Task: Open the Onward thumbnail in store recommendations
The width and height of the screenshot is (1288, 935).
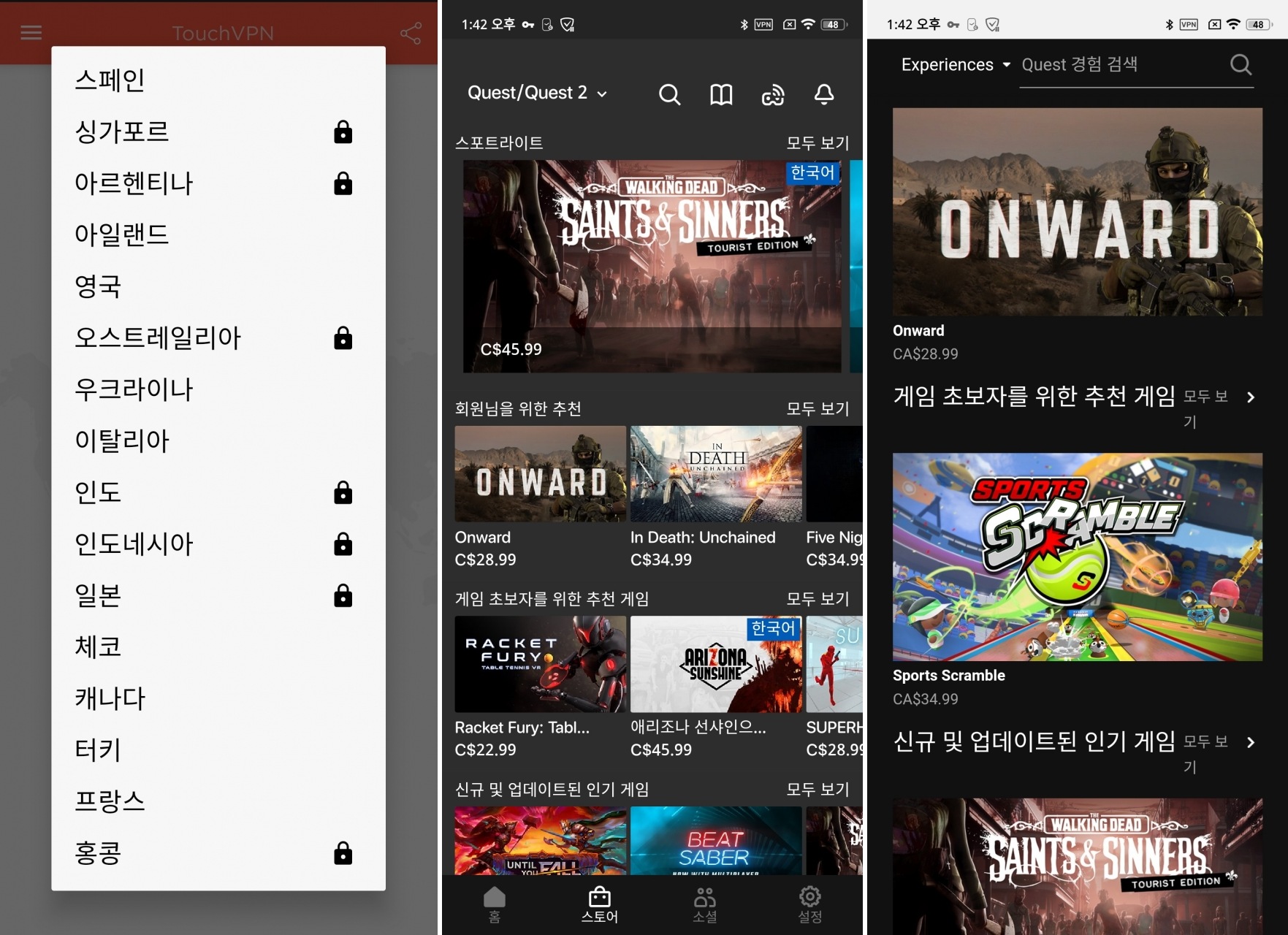Action: coord(540,473)
